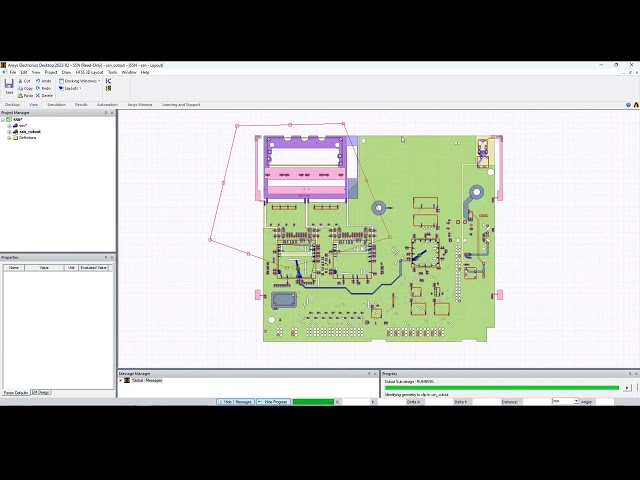Open the Edit menu
This screenshot has height=480, width=640.
tap(24, 72)
